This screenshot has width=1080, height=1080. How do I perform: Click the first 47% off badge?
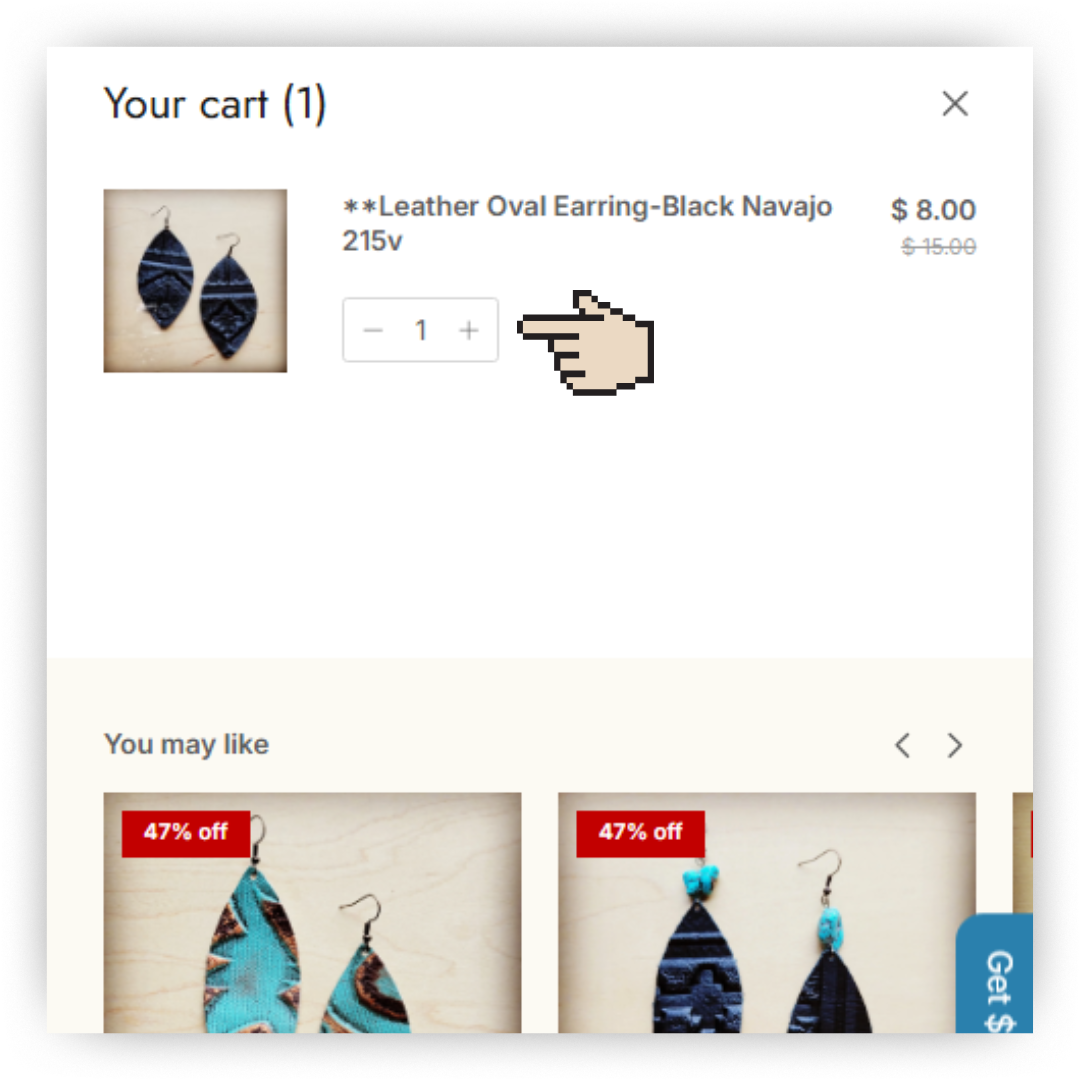click(186, 833)
